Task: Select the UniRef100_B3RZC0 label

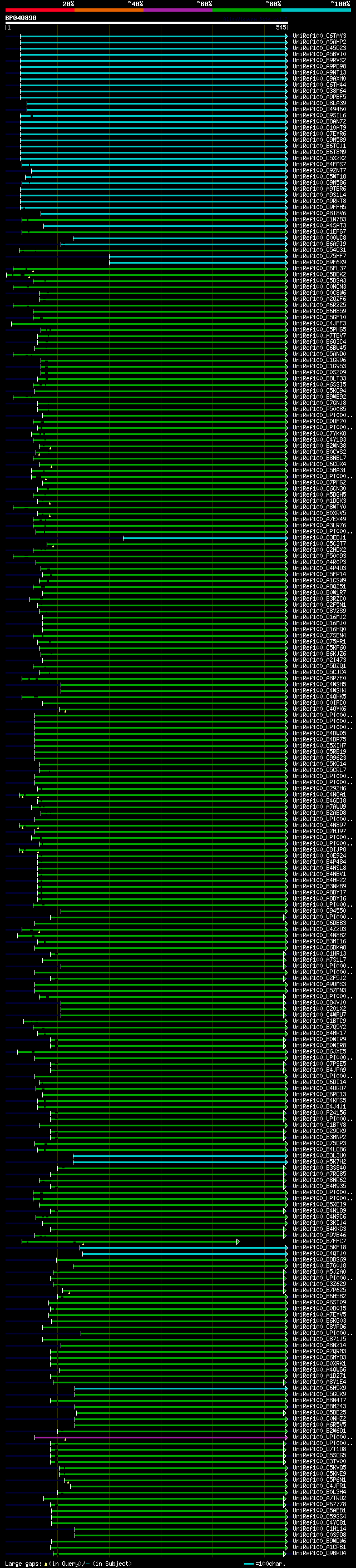Action: coord(319,598)
